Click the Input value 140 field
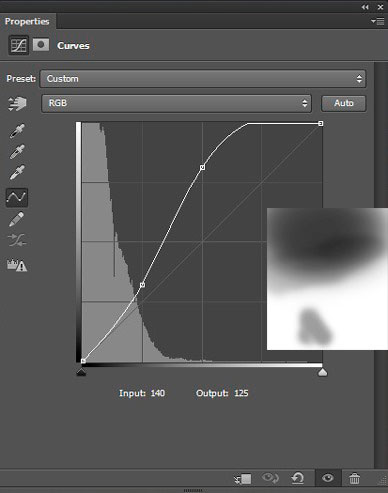 tap(158, 393)
